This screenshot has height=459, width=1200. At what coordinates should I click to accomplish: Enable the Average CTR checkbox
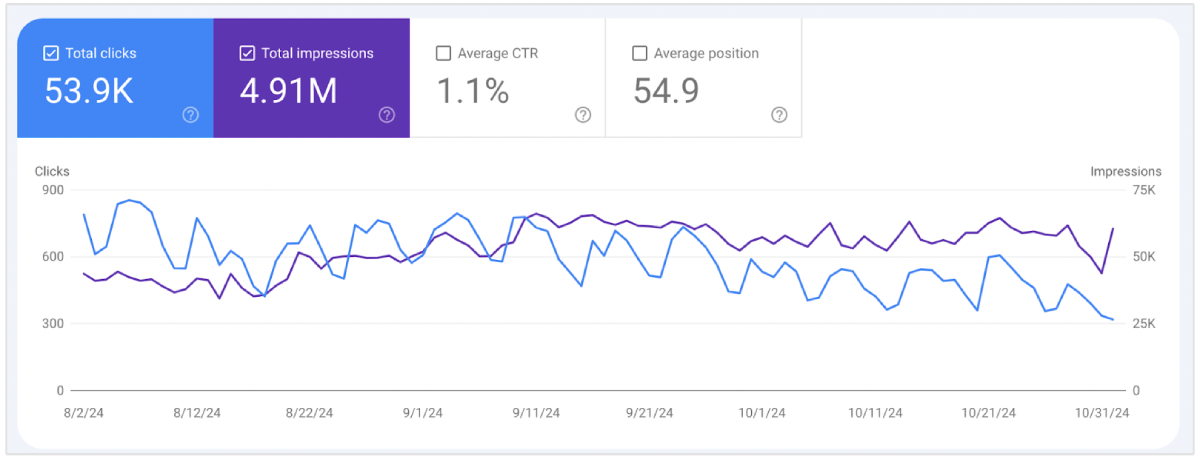pyautogui.click(x=444, y=54)
